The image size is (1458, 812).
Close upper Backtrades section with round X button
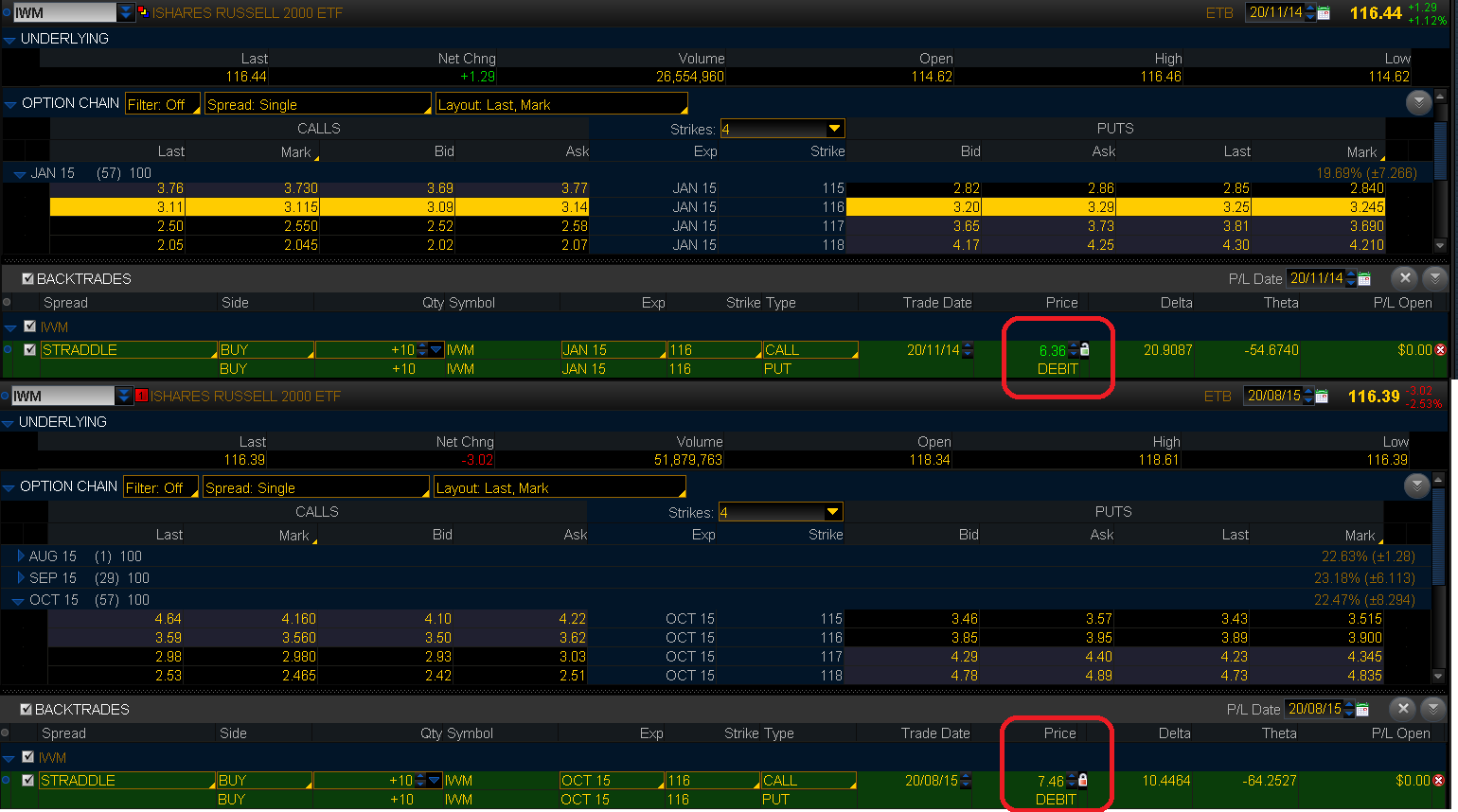point(1405,278)
